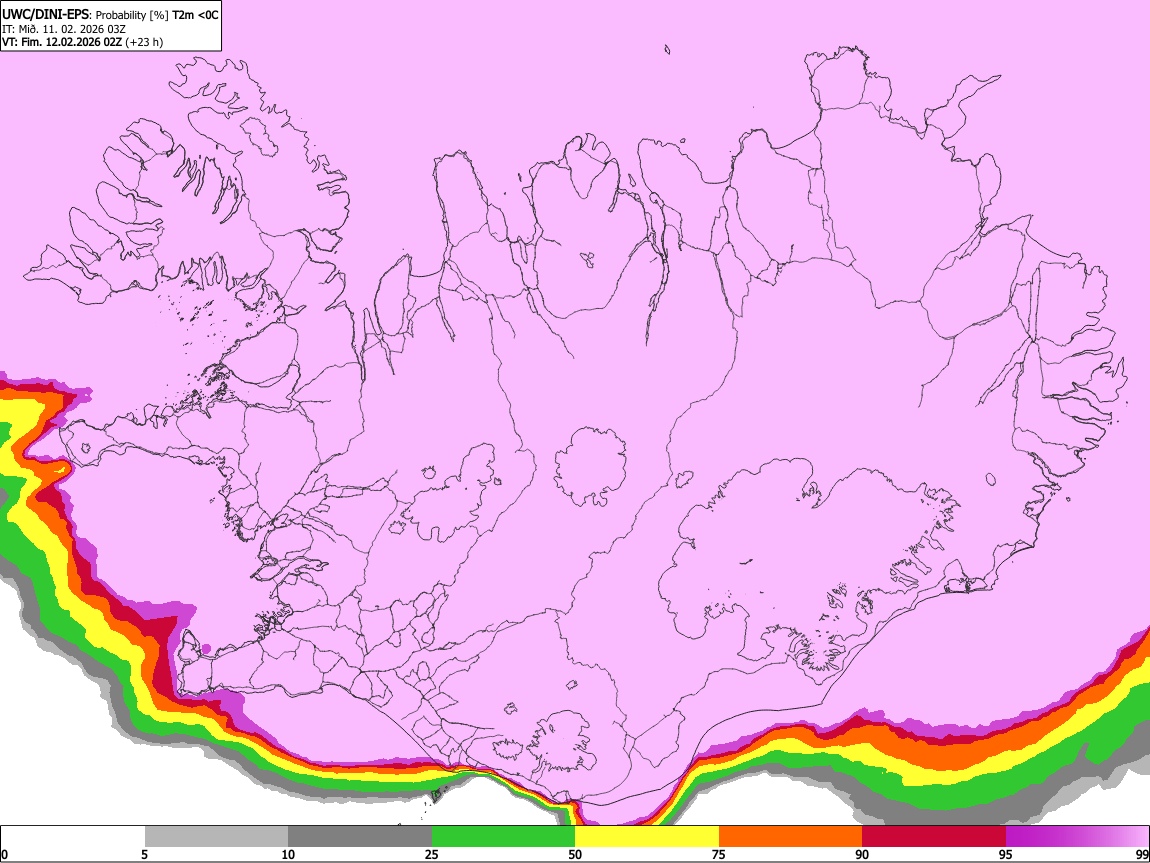Viewport: 1150px width, 863px height.
Task: Click the '(+23 h)' forecast lead text
Action: point(144,42)
